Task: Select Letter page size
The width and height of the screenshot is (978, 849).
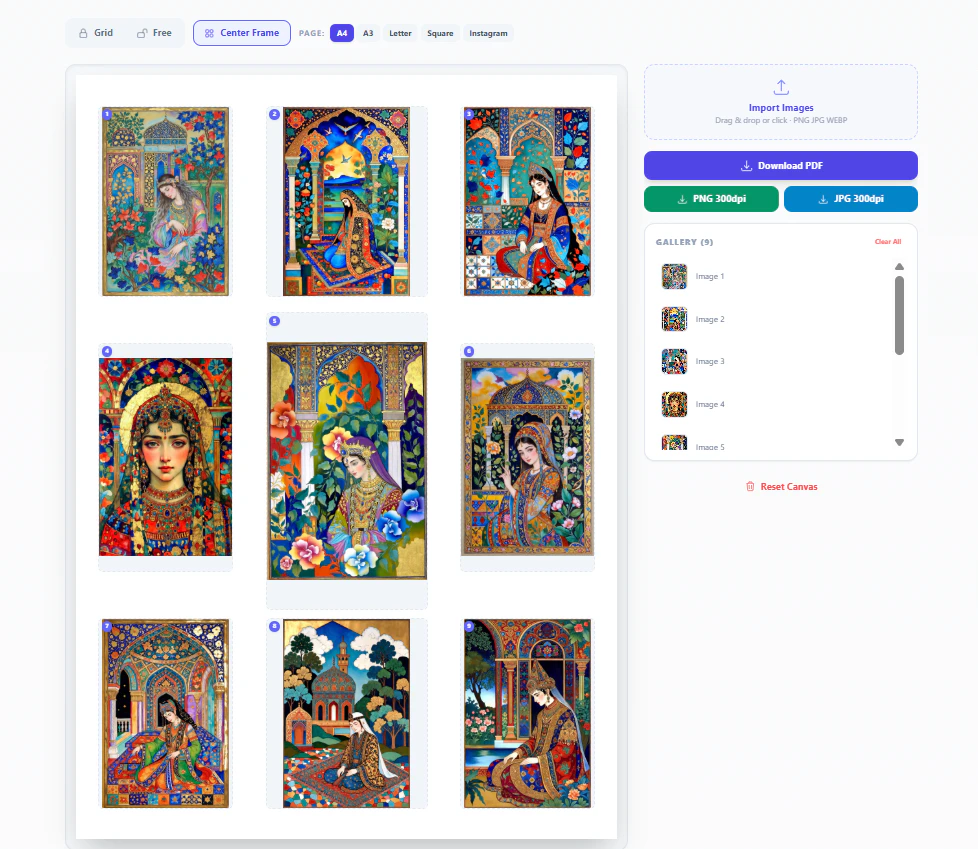Action: 400,33
